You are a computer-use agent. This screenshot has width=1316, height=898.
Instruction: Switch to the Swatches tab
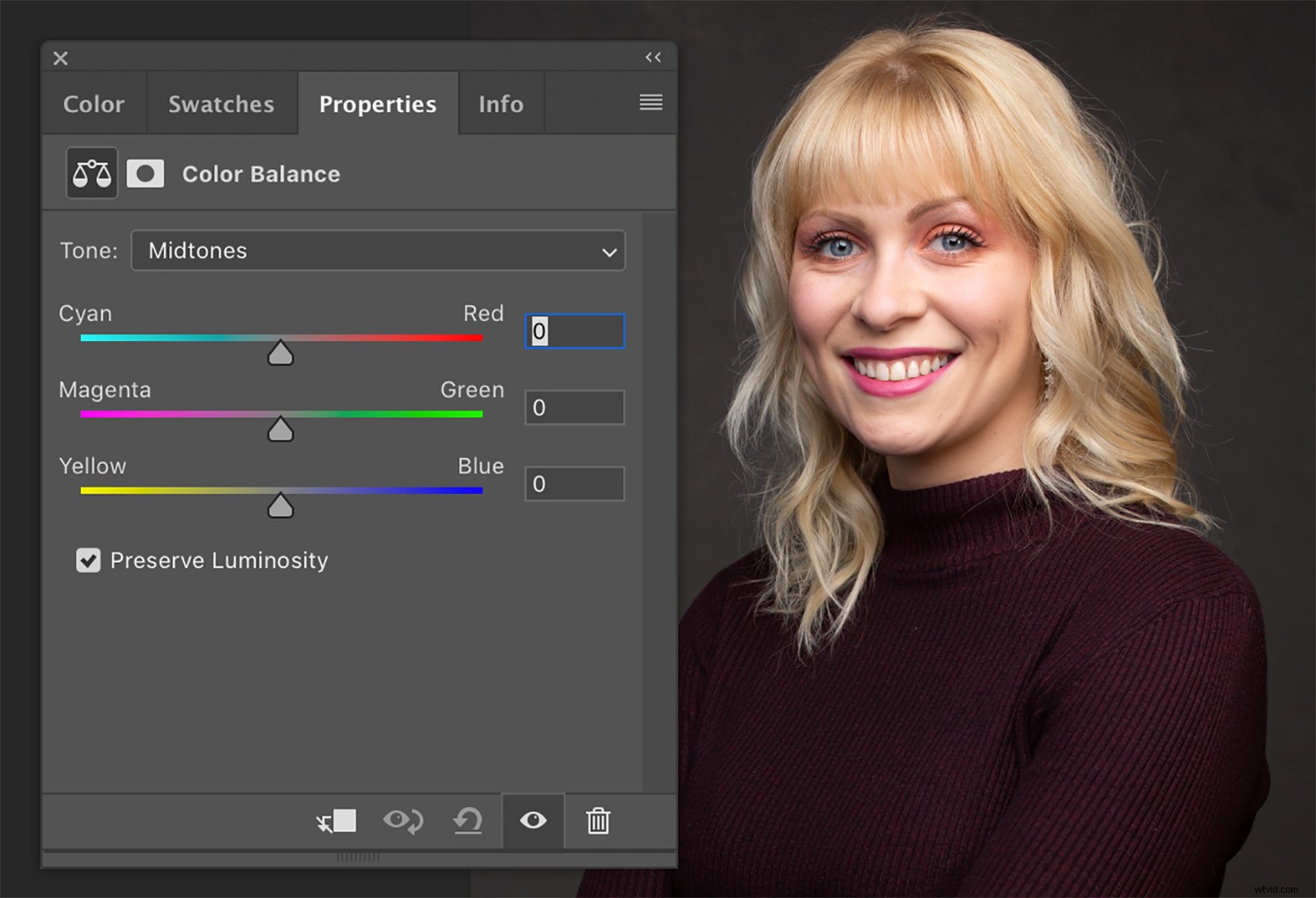pyautogui.click(x=221, y=103)
